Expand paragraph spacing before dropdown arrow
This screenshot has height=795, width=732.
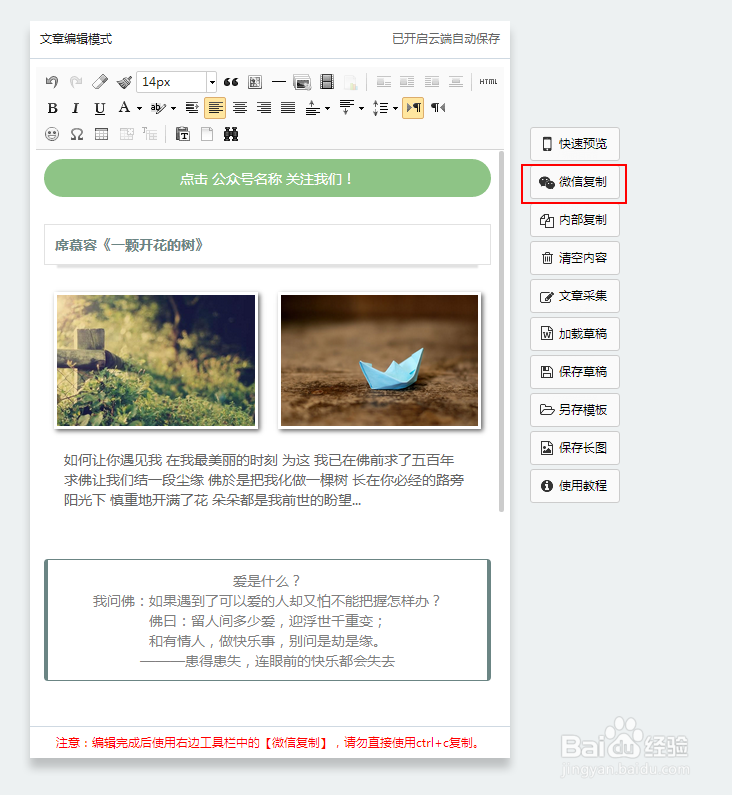(327, 109)
